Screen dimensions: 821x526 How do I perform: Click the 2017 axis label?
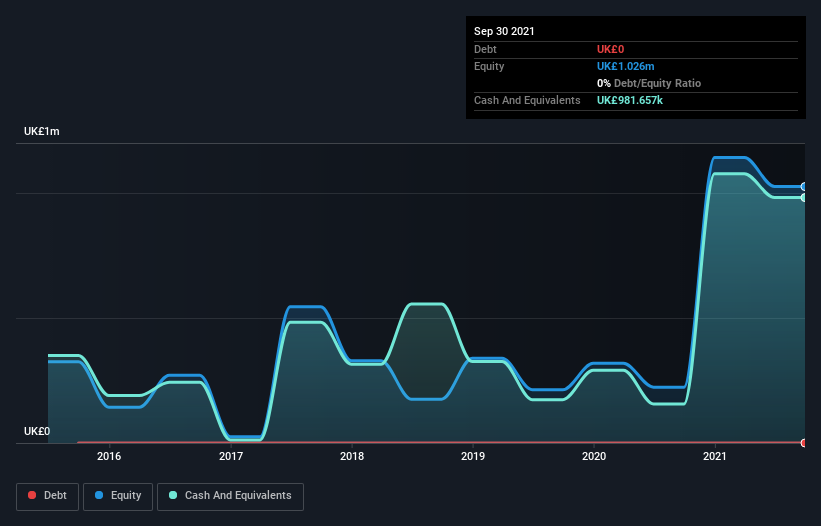click(x=231, y=456)
